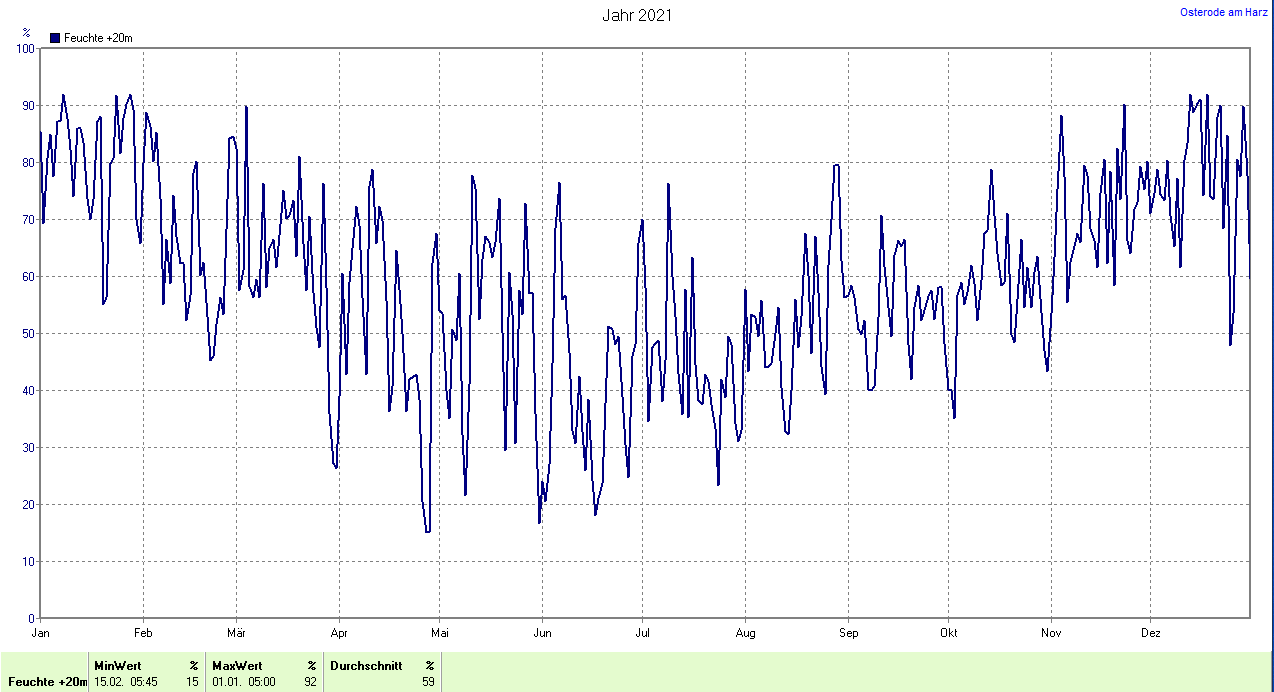Screen dimensions: 1274x692
Task: Open the Osterode am Harz link
Action: (x=1224, y=12)
